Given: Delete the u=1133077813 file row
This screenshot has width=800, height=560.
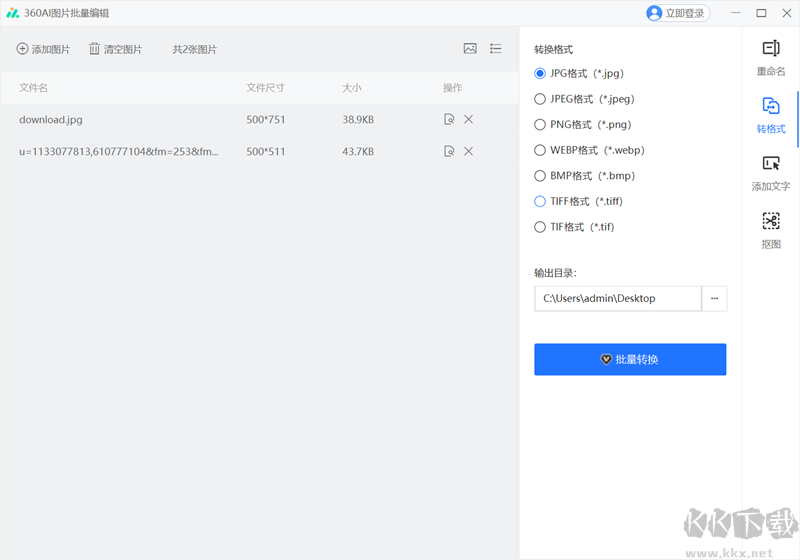Looking at the screenshot, I should 469,152.
